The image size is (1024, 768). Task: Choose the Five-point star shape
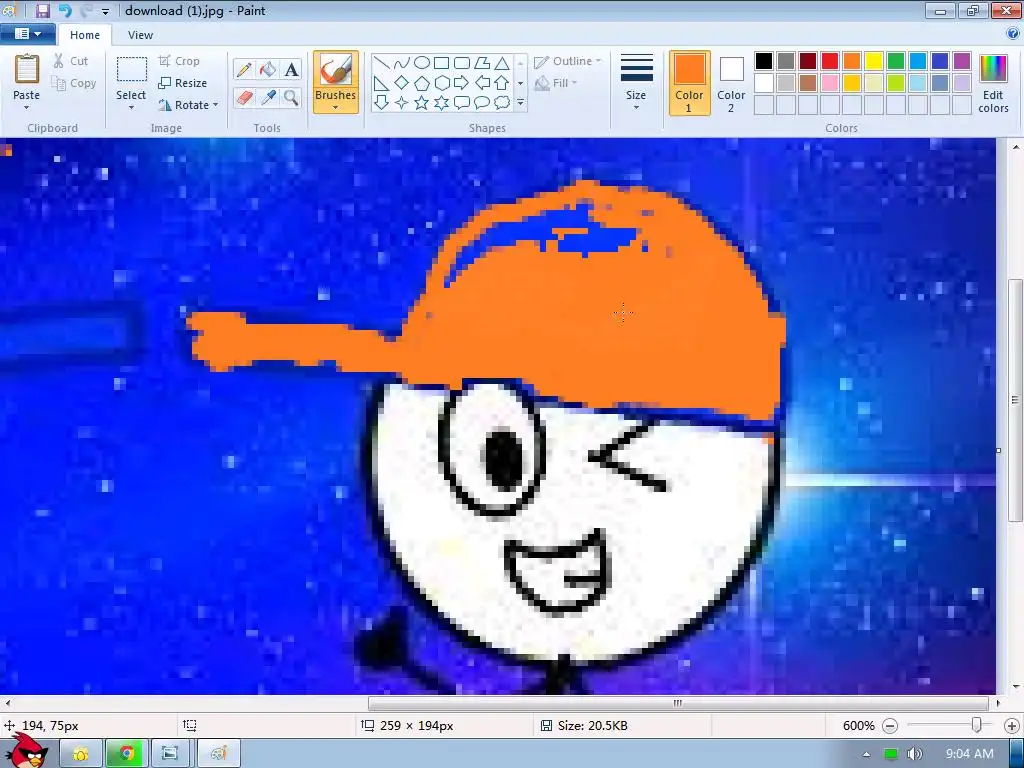tap(422, 103)
